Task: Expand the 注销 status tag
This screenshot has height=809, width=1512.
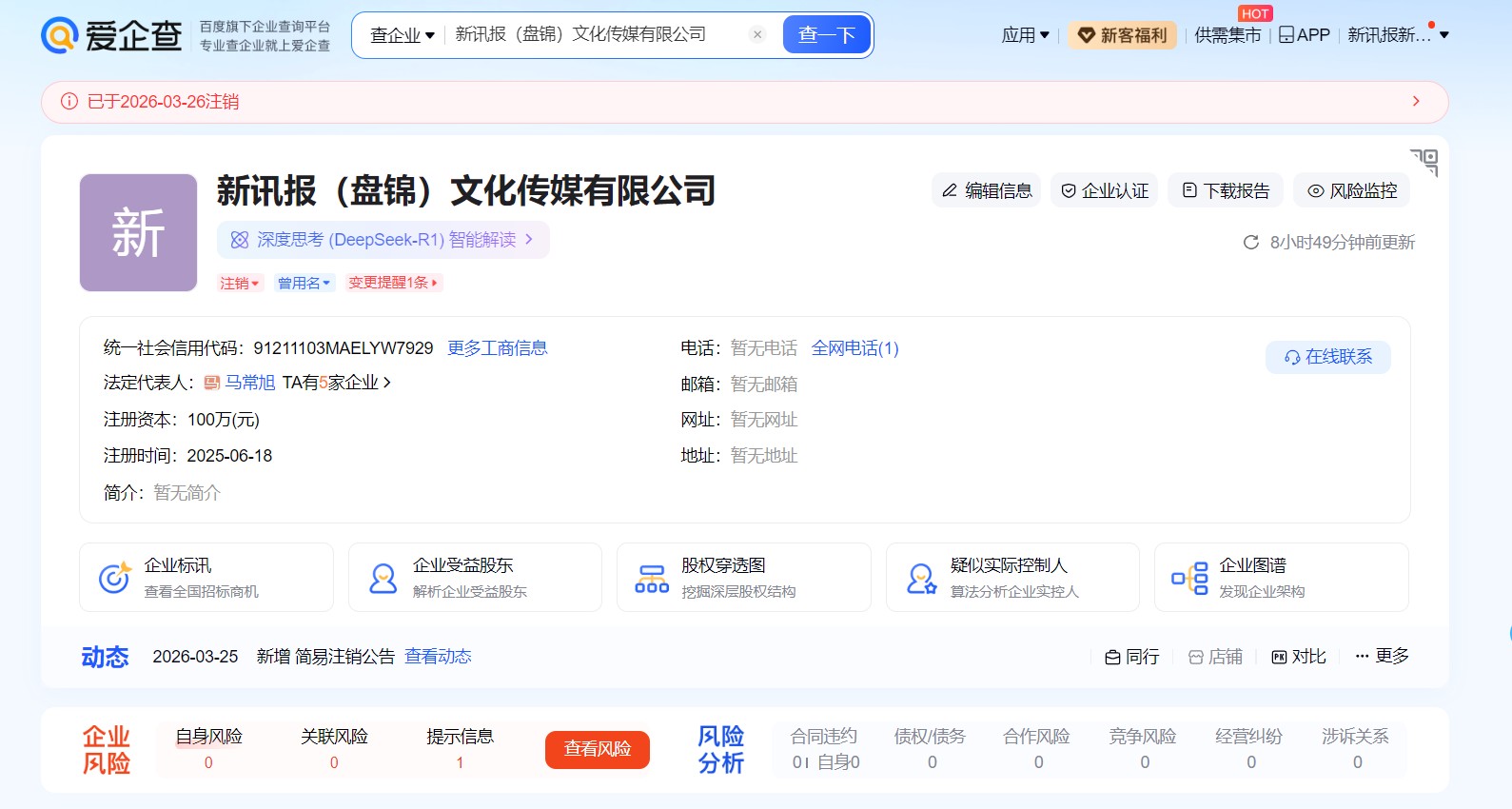Action: coord(239,283)
